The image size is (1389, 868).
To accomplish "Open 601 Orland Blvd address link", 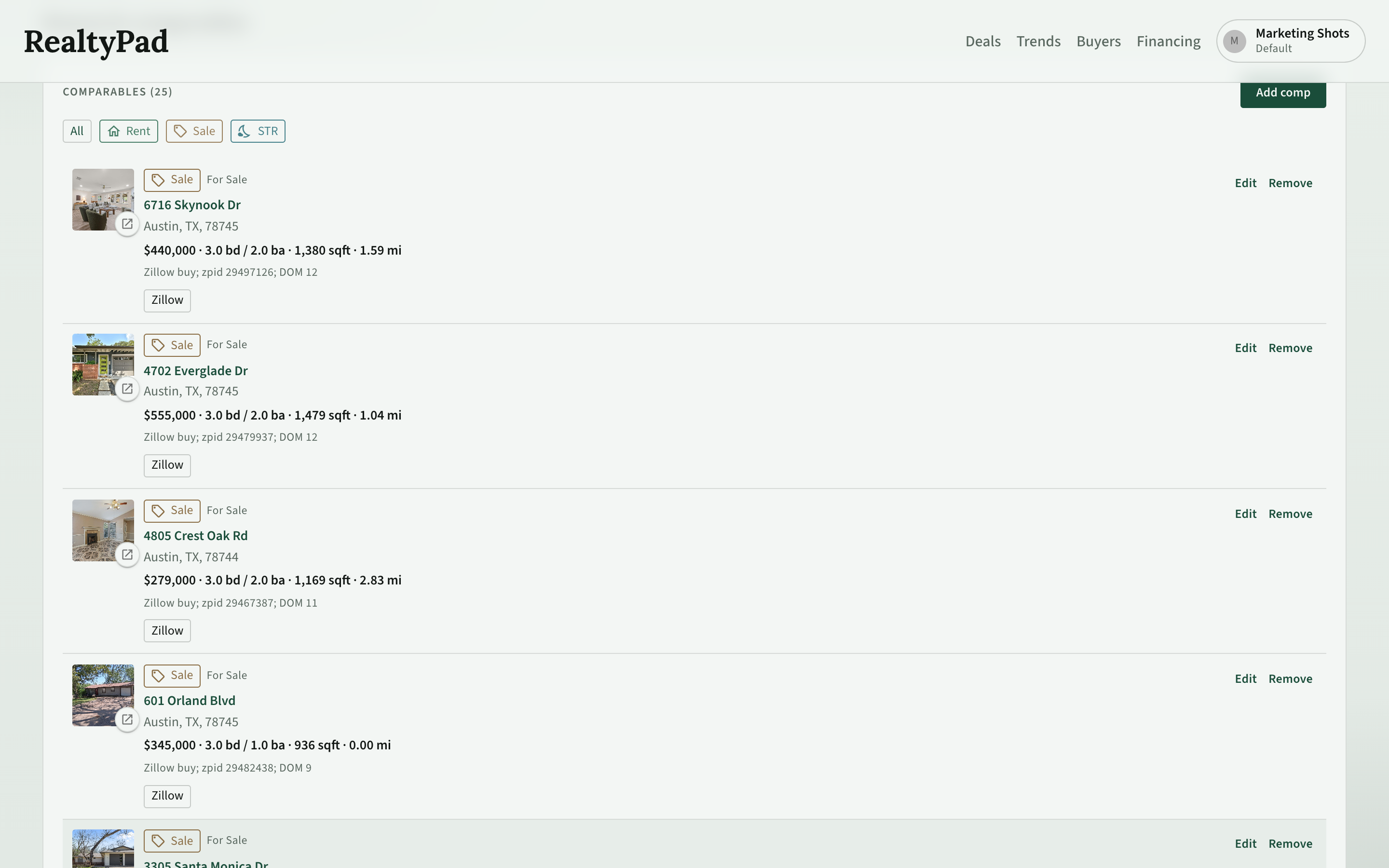I will pyautogui.click(x=190, y=700).
